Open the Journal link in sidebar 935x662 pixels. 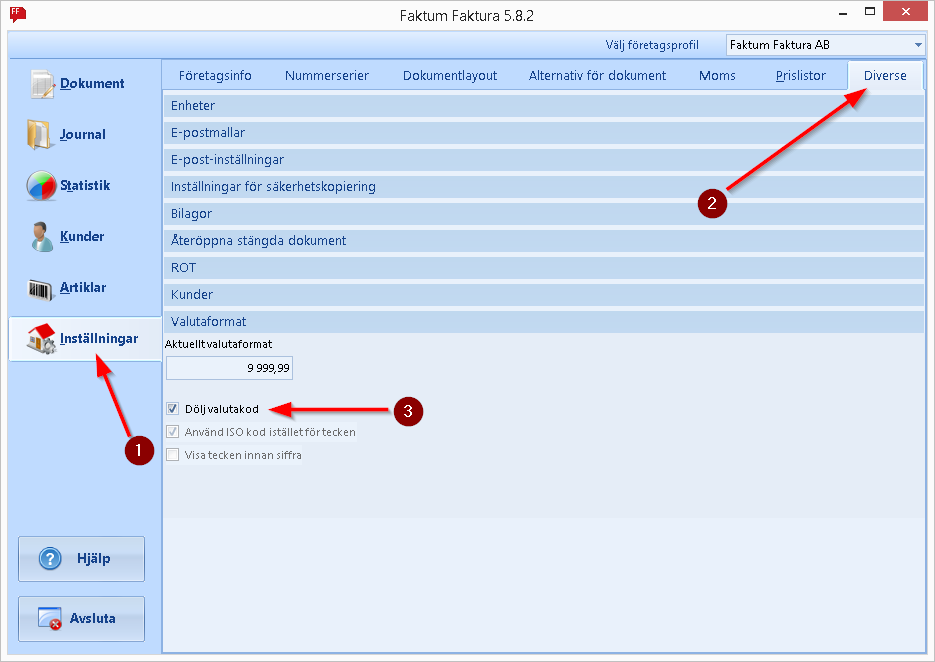(x=83, y=135)
